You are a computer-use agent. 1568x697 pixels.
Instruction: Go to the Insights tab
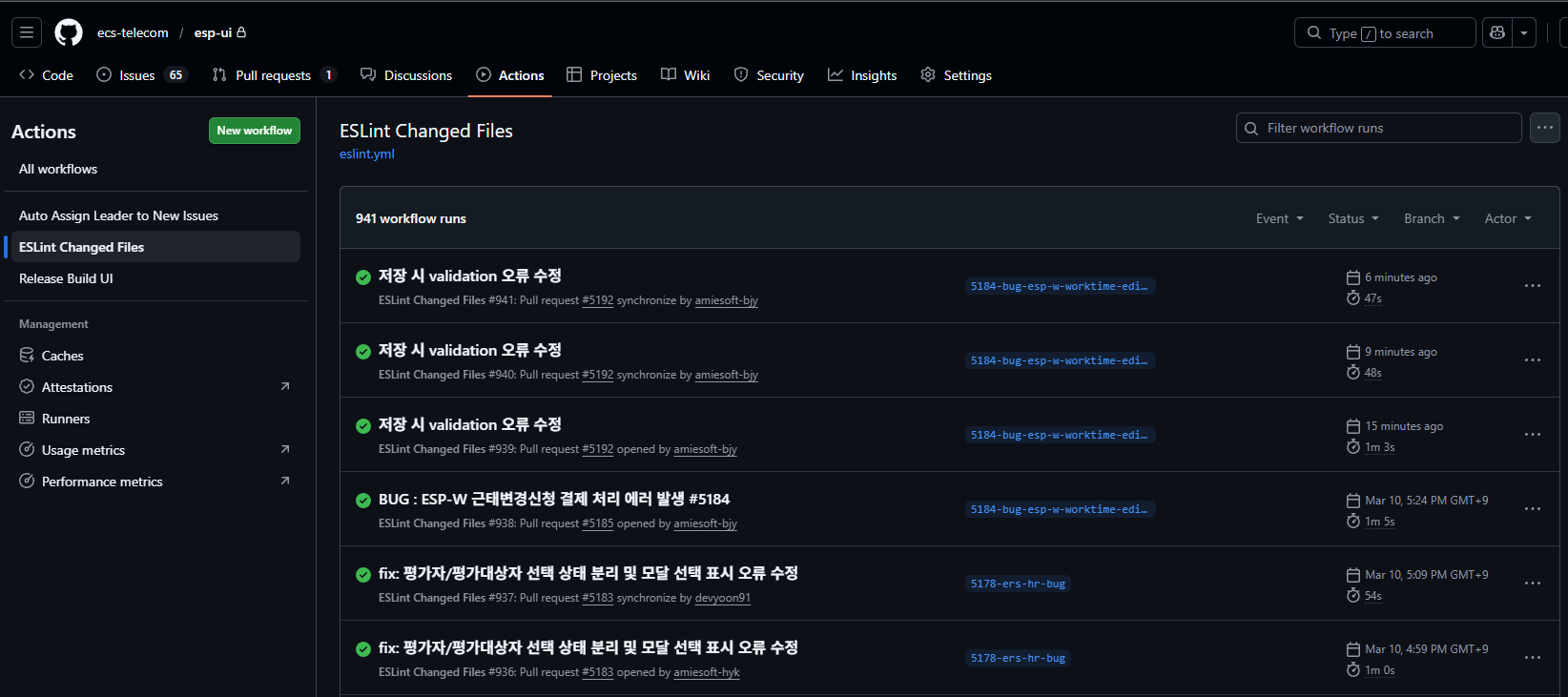[862, 75]
